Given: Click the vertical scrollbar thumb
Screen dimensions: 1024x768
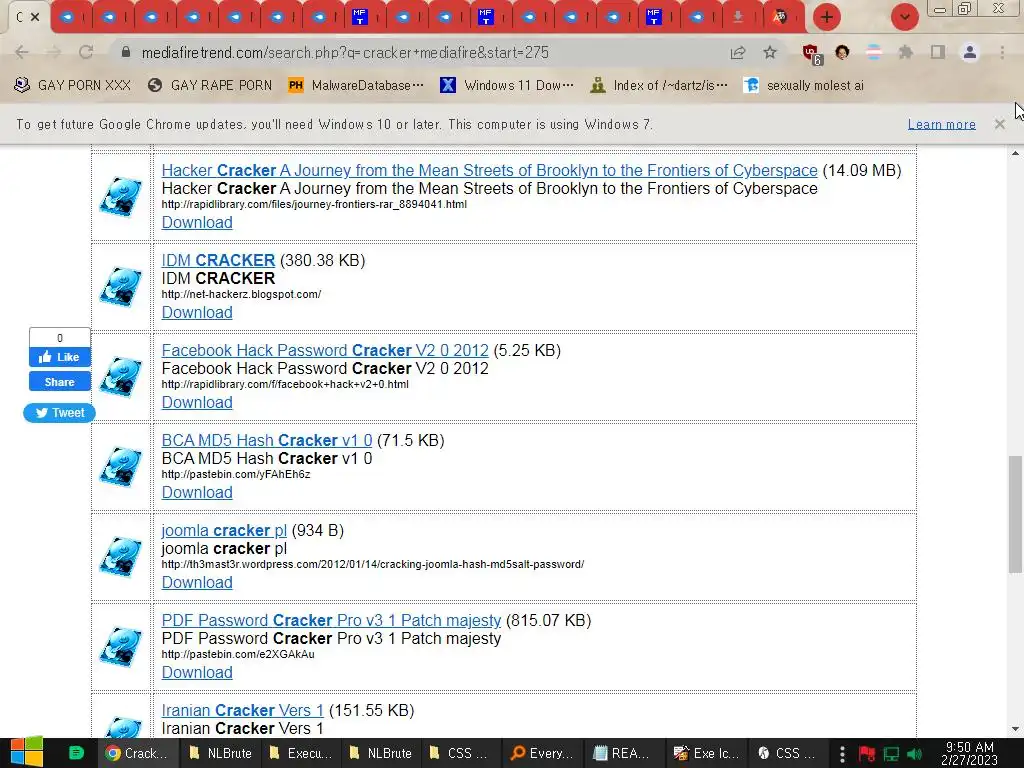Looking at the screenshot, I should (1015, 515).
